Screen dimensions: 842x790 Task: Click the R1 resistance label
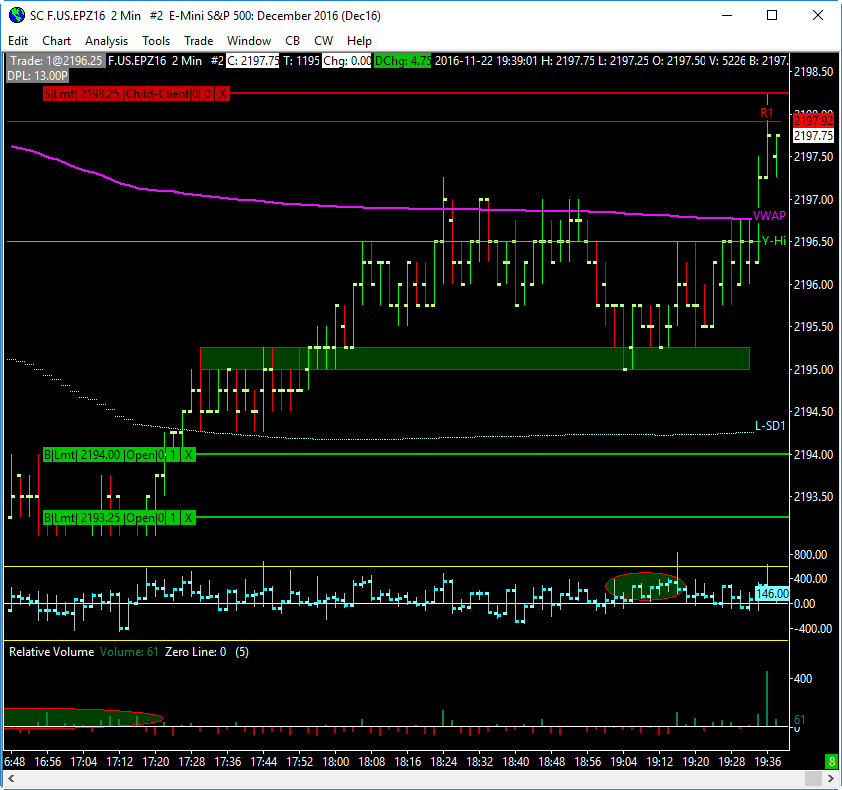coord(766,113)
